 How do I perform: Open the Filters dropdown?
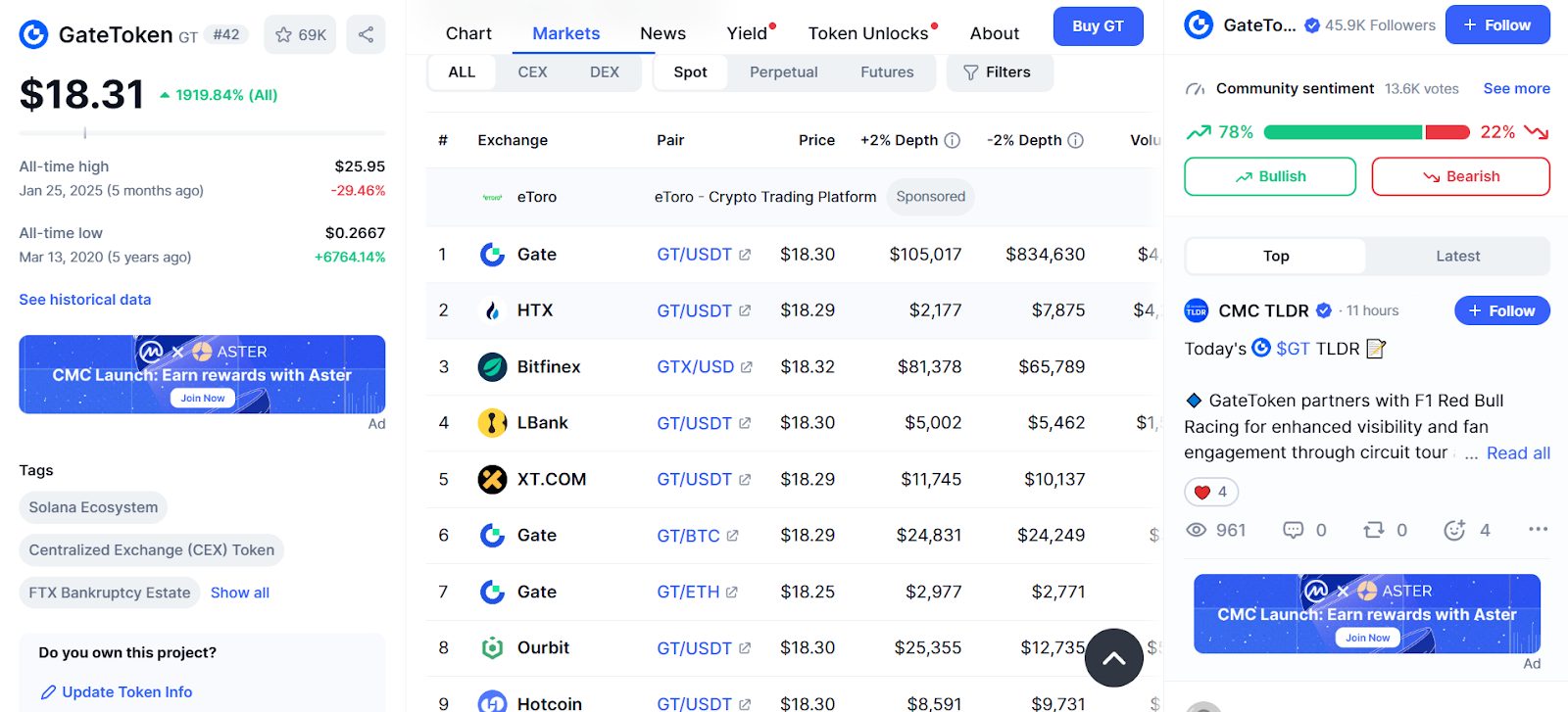999,72
